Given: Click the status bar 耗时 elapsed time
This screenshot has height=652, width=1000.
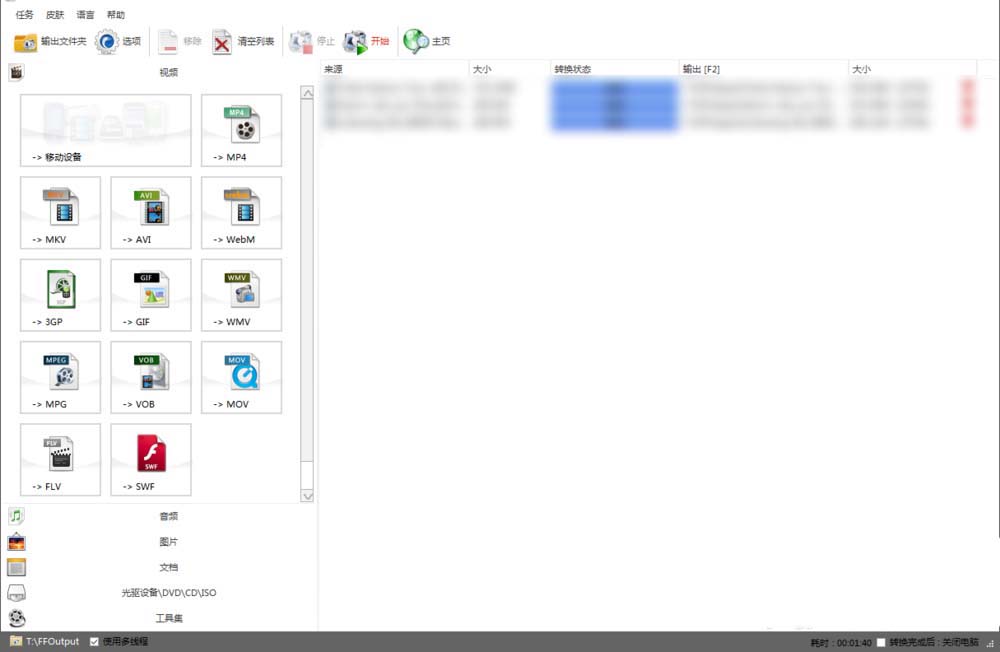Looking at the screenshot, I should pyautogui.click(x=841, y=642).
